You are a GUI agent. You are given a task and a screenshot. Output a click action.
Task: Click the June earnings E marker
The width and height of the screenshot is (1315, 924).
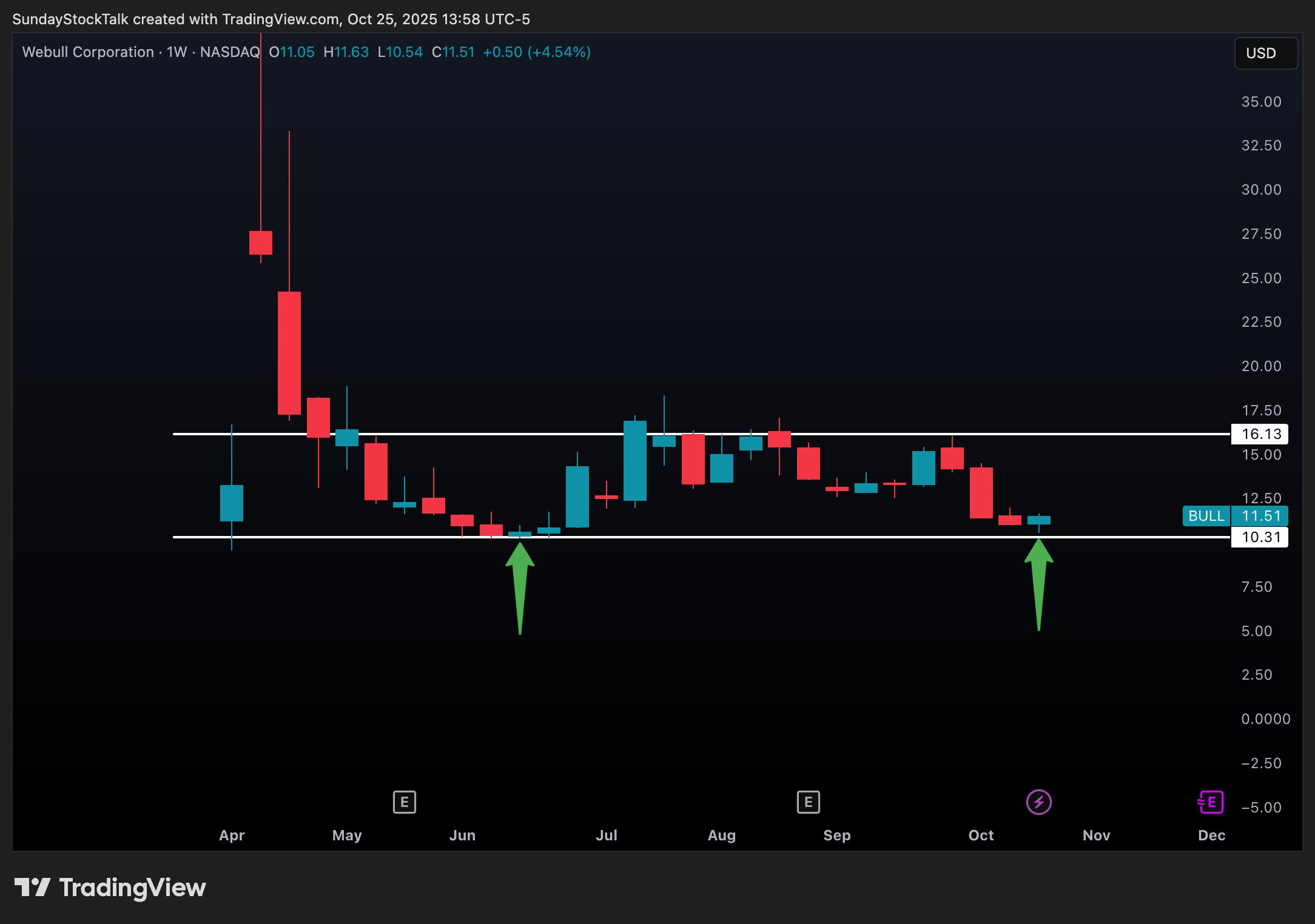(404, 802)
